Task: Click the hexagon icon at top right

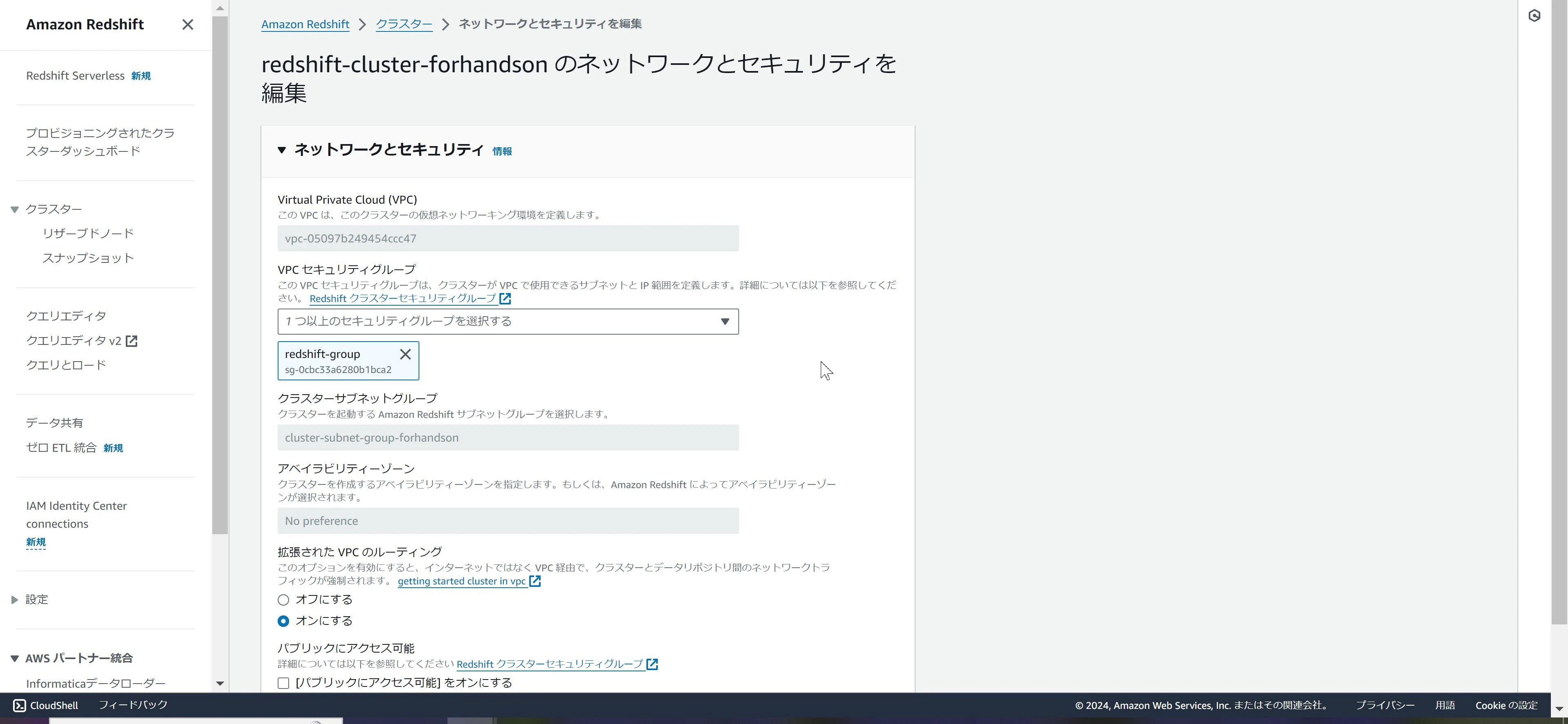Action: point(1535,16)
